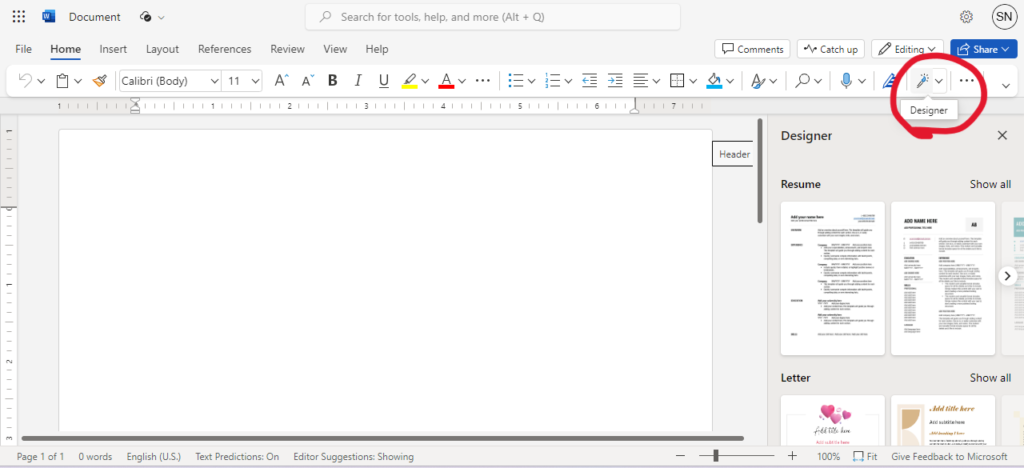Image resolution: width=1024 pixels, height=468 pixels.
Task: Open the Help tab
Action: [377, 49]
